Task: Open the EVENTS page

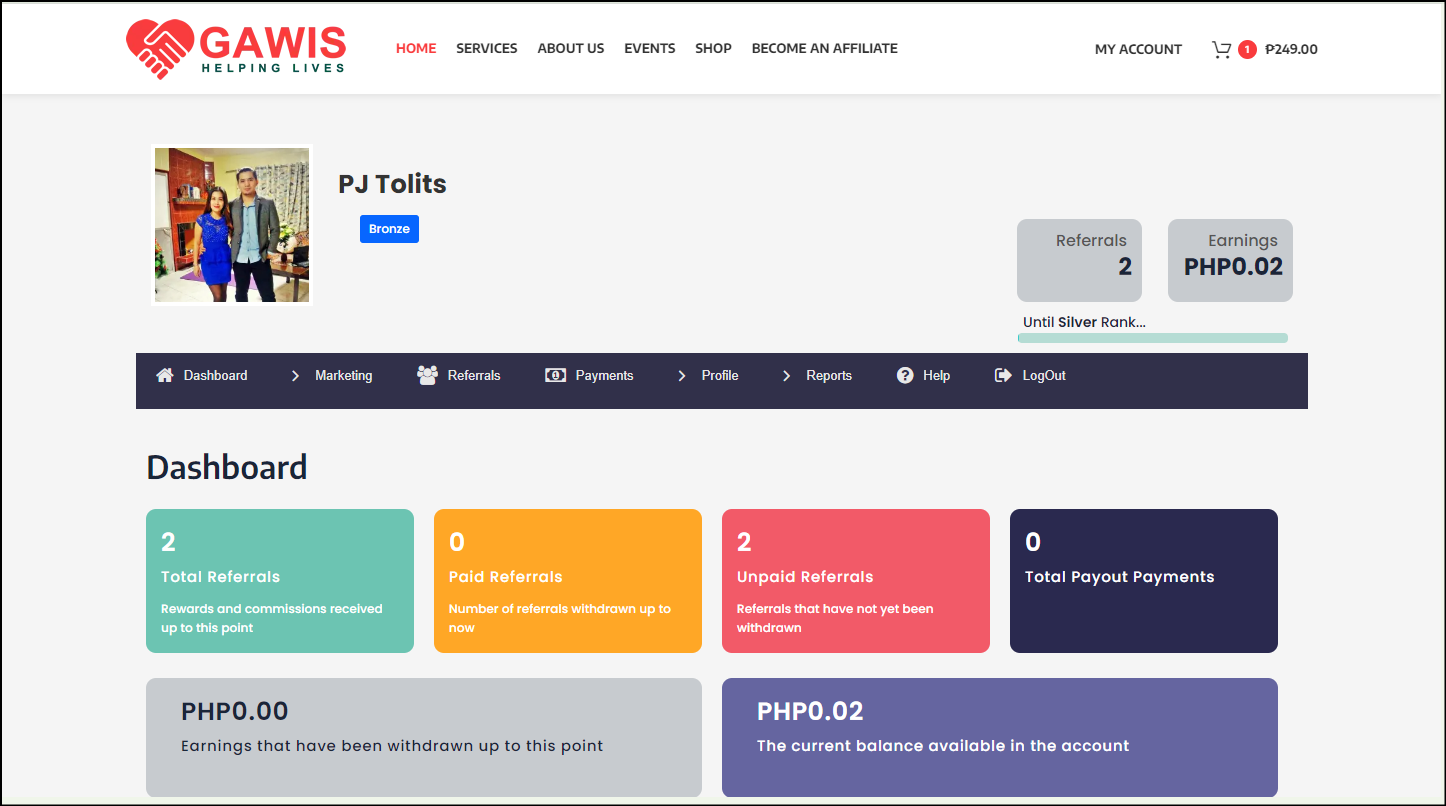Action: tap(649, 48)
